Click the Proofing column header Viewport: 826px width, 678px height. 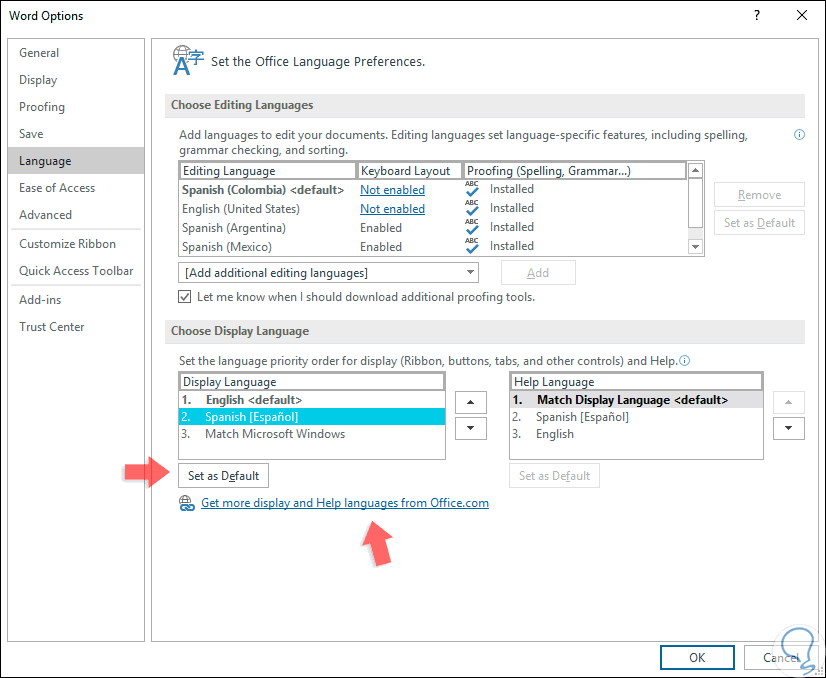coord(575,171)
